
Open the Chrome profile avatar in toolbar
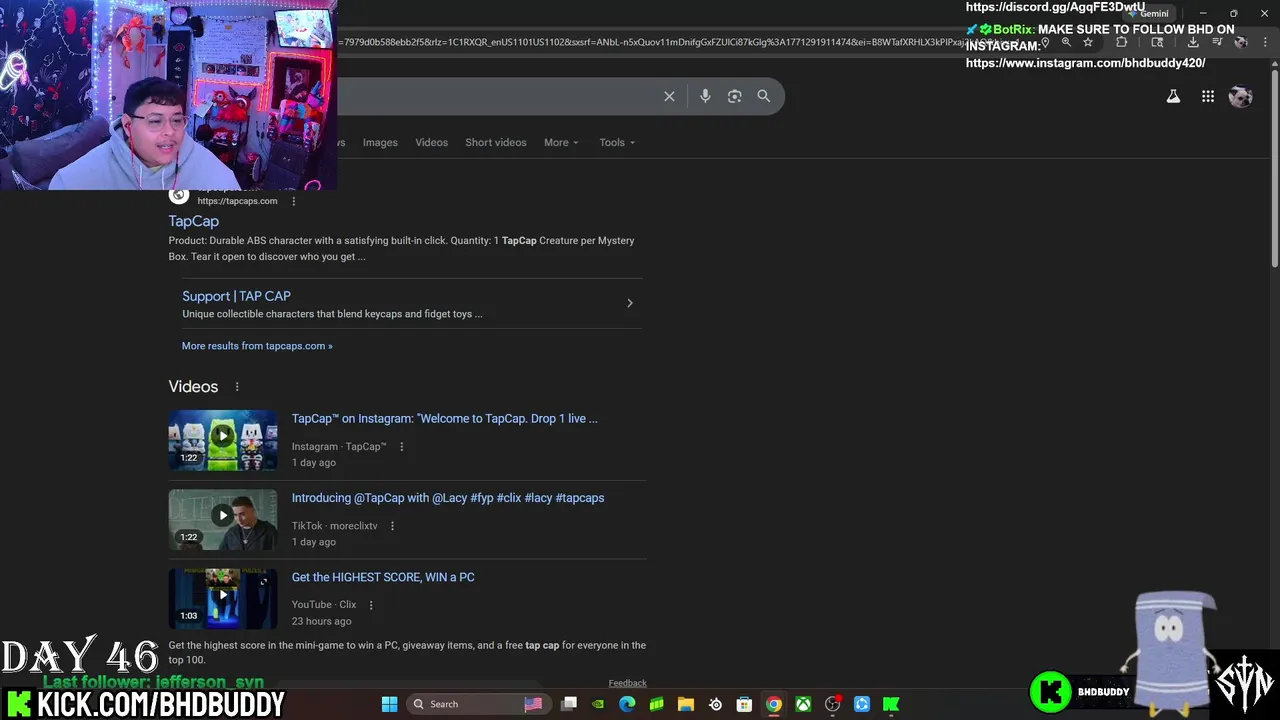1241,42
